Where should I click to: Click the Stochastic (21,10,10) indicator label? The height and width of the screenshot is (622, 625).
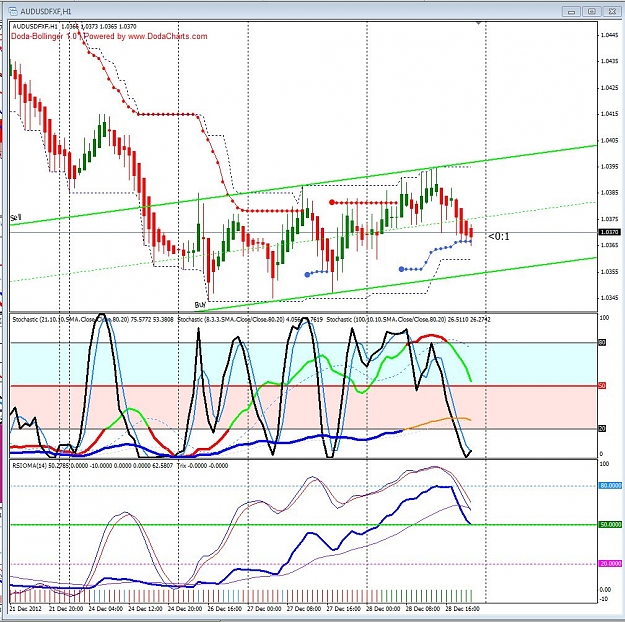(x=92, y=319)
